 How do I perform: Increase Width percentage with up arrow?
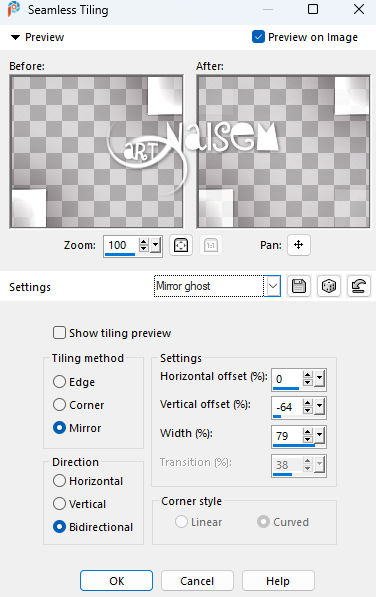308,432
